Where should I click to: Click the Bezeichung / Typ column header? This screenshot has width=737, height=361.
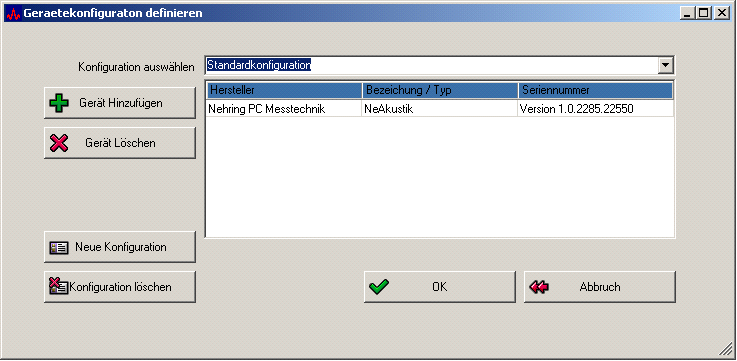[440, 90]
